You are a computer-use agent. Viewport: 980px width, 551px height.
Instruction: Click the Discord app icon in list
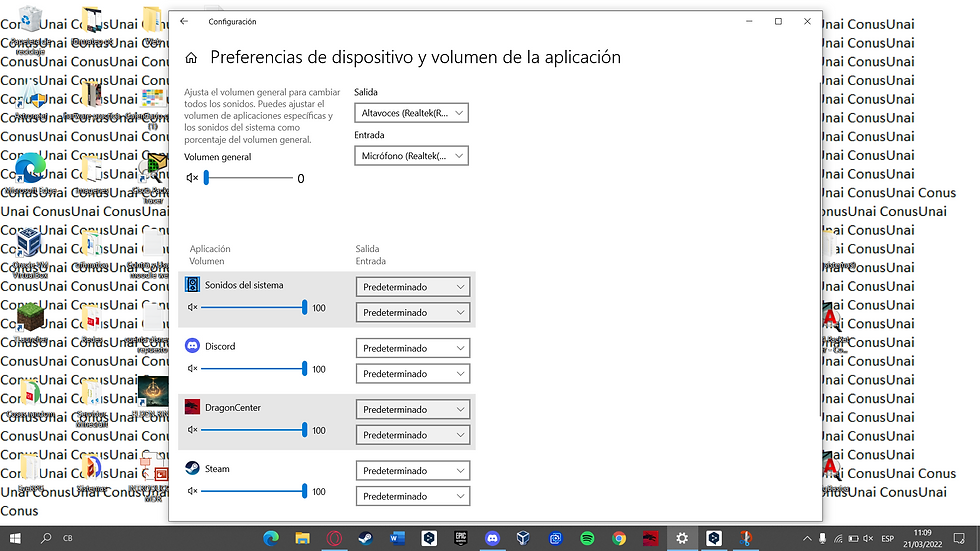tap(192, 345)
